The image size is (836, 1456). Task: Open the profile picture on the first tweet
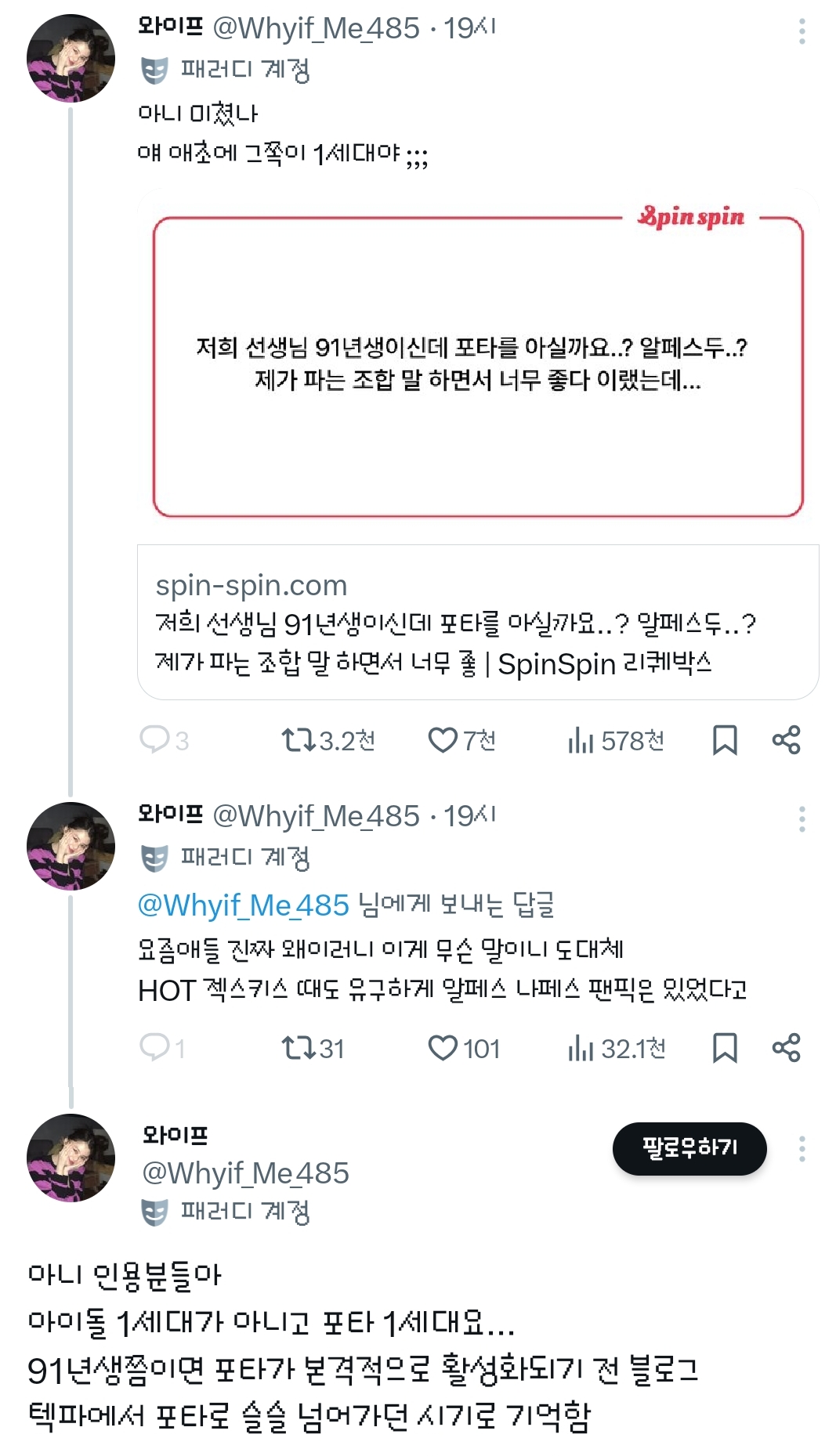71,58
